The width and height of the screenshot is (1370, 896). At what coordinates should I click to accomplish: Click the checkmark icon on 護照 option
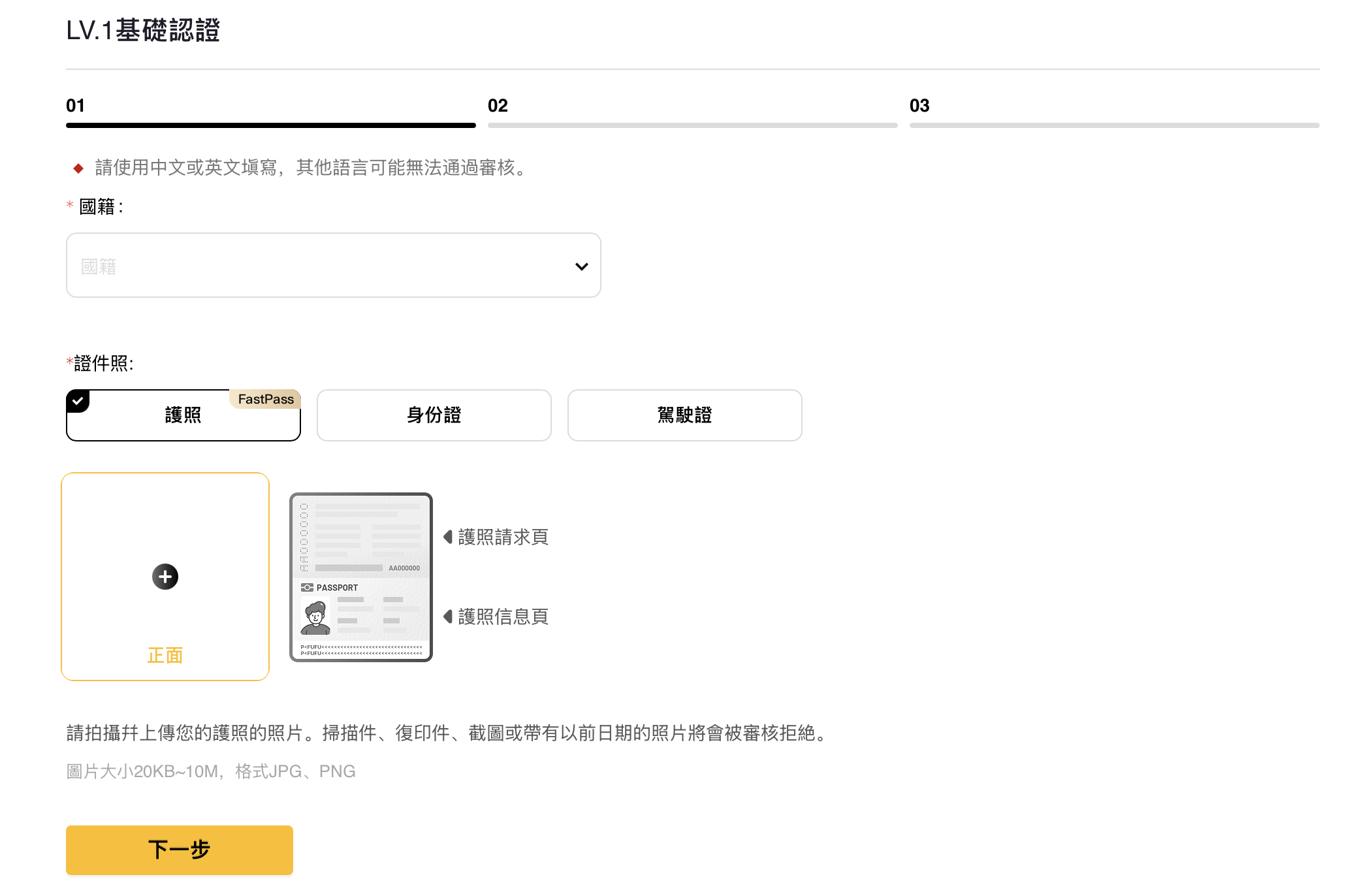pyautogui.click(x=78, y=400)
